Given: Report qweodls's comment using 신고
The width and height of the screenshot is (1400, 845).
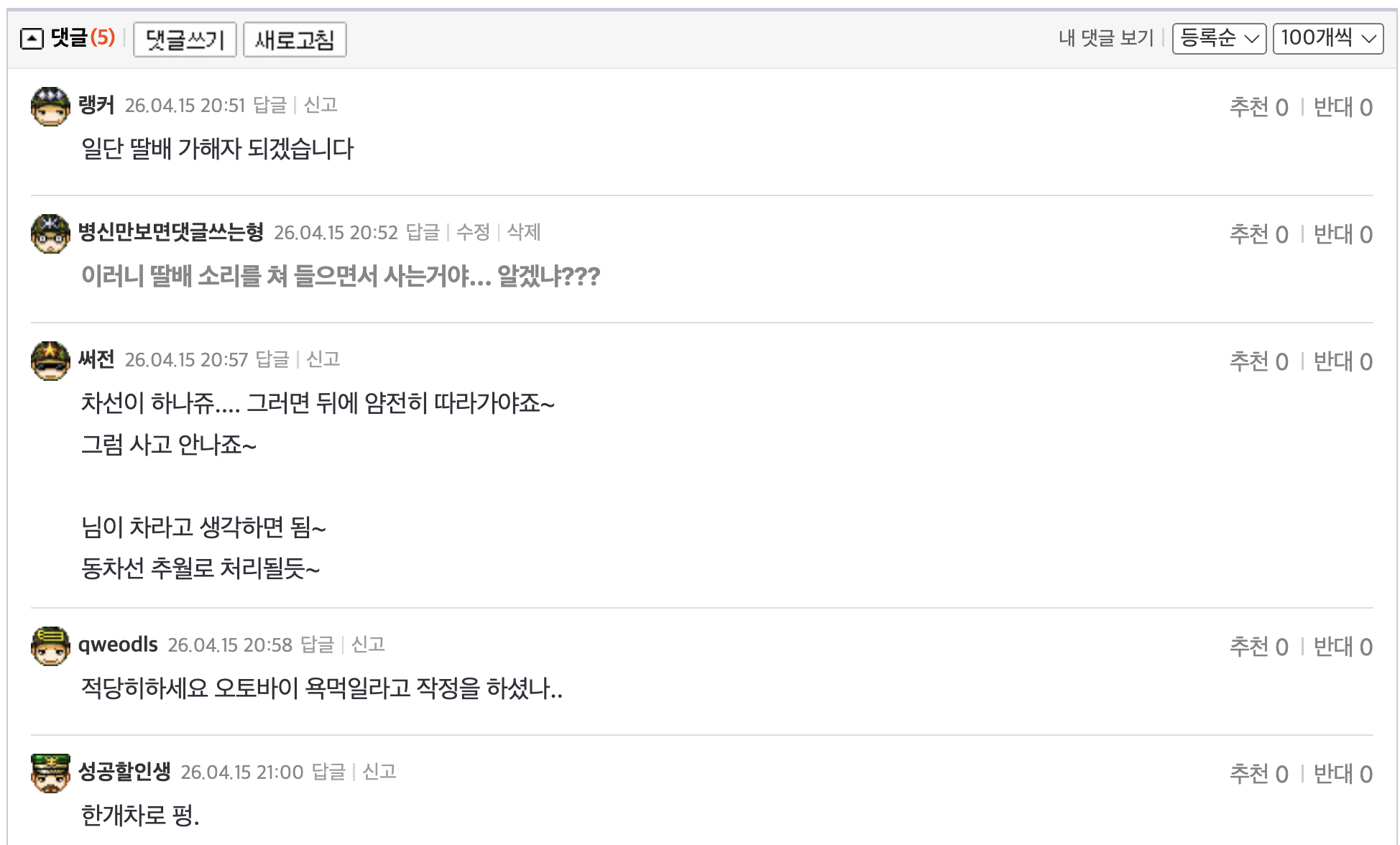Looking at the screenshot, I should (367, 645).
